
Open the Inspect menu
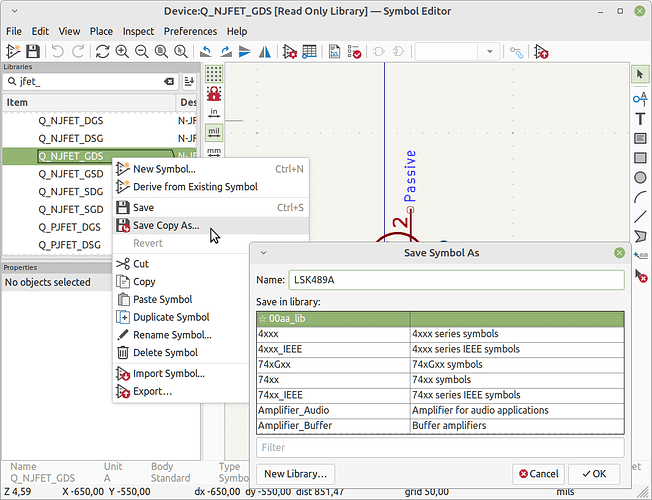click(138, 31)
